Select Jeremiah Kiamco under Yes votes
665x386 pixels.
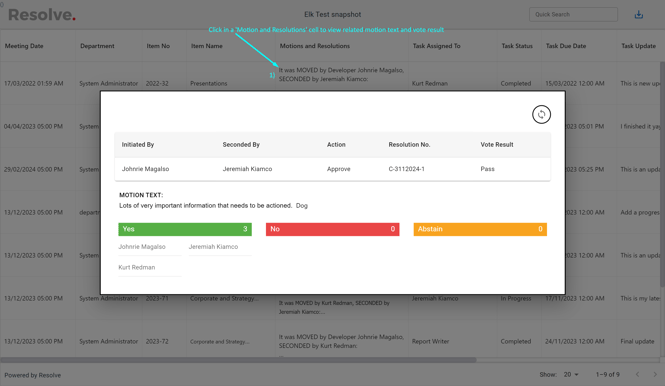(x=213, y=247)
